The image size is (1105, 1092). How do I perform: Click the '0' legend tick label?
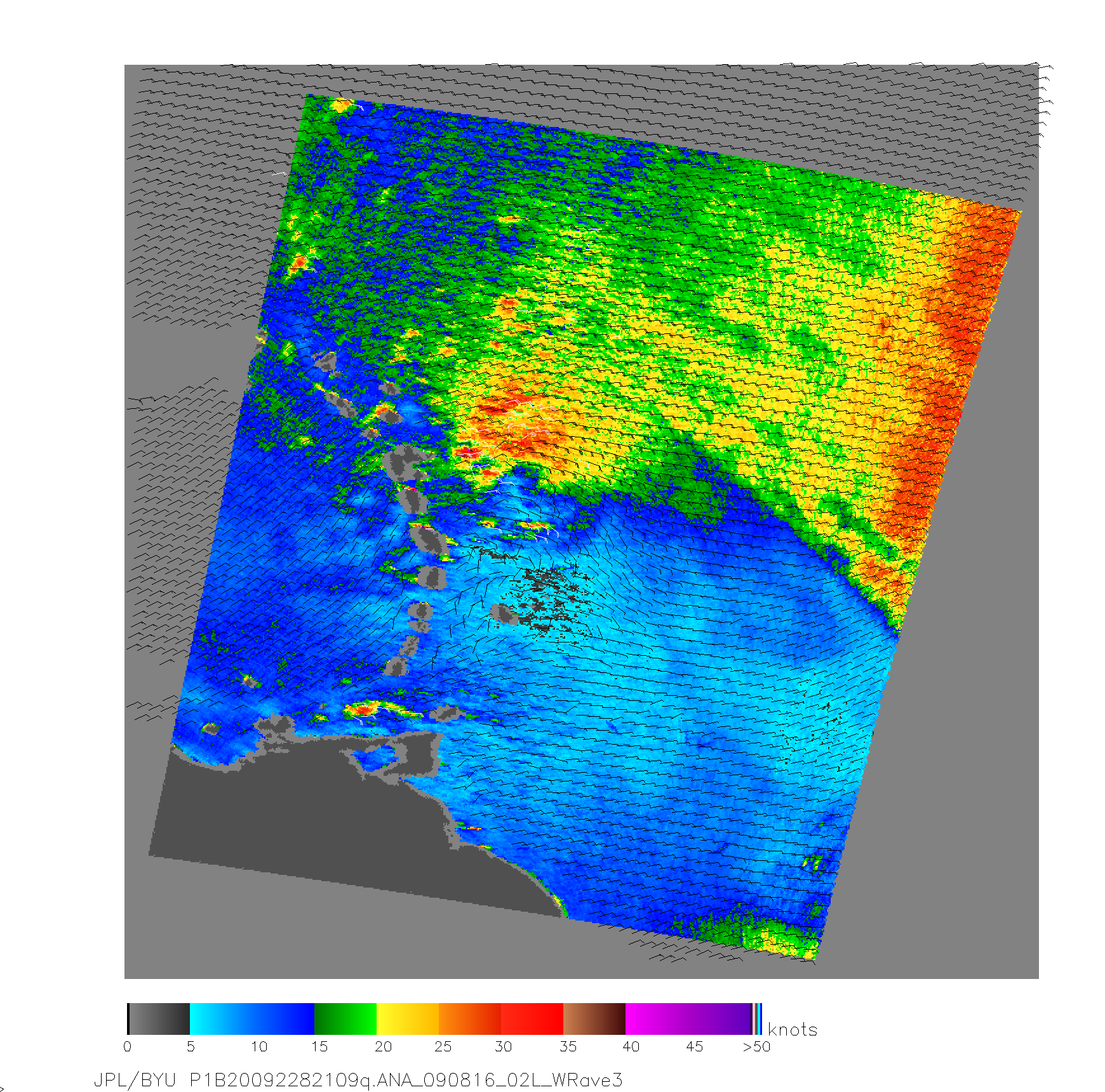(128, 1046)
